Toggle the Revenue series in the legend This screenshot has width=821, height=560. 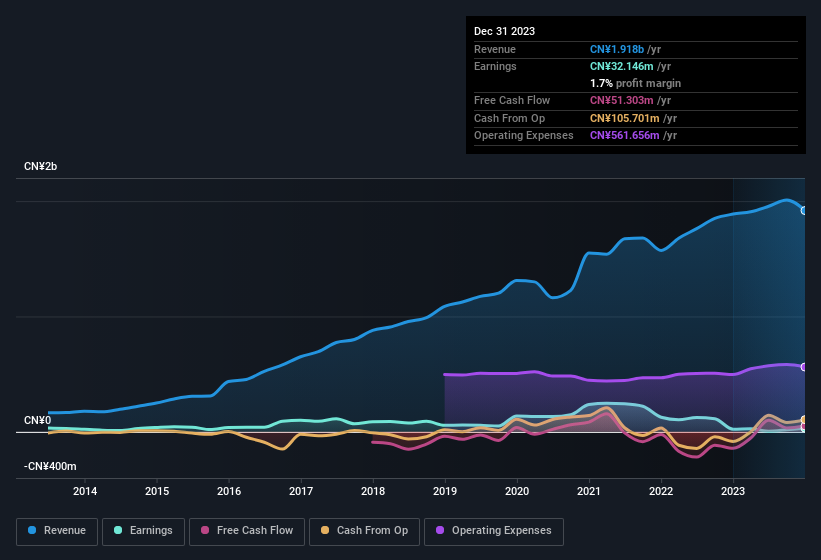(58, 531)
